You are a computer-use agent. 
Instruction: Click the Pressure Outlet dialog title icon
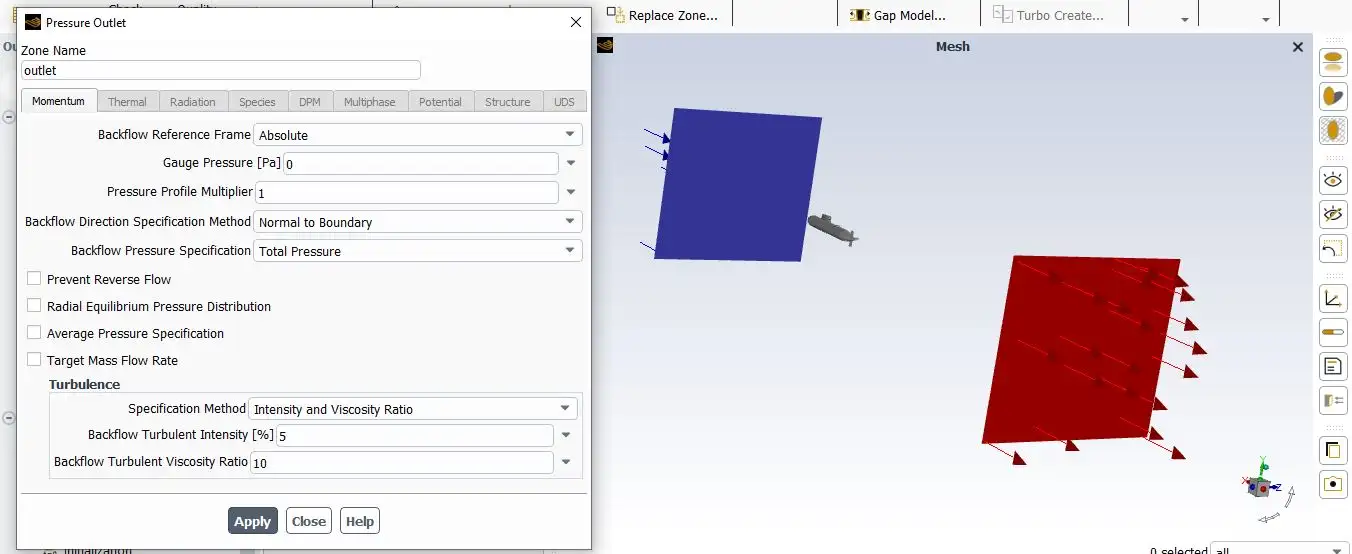coord(33,22)
